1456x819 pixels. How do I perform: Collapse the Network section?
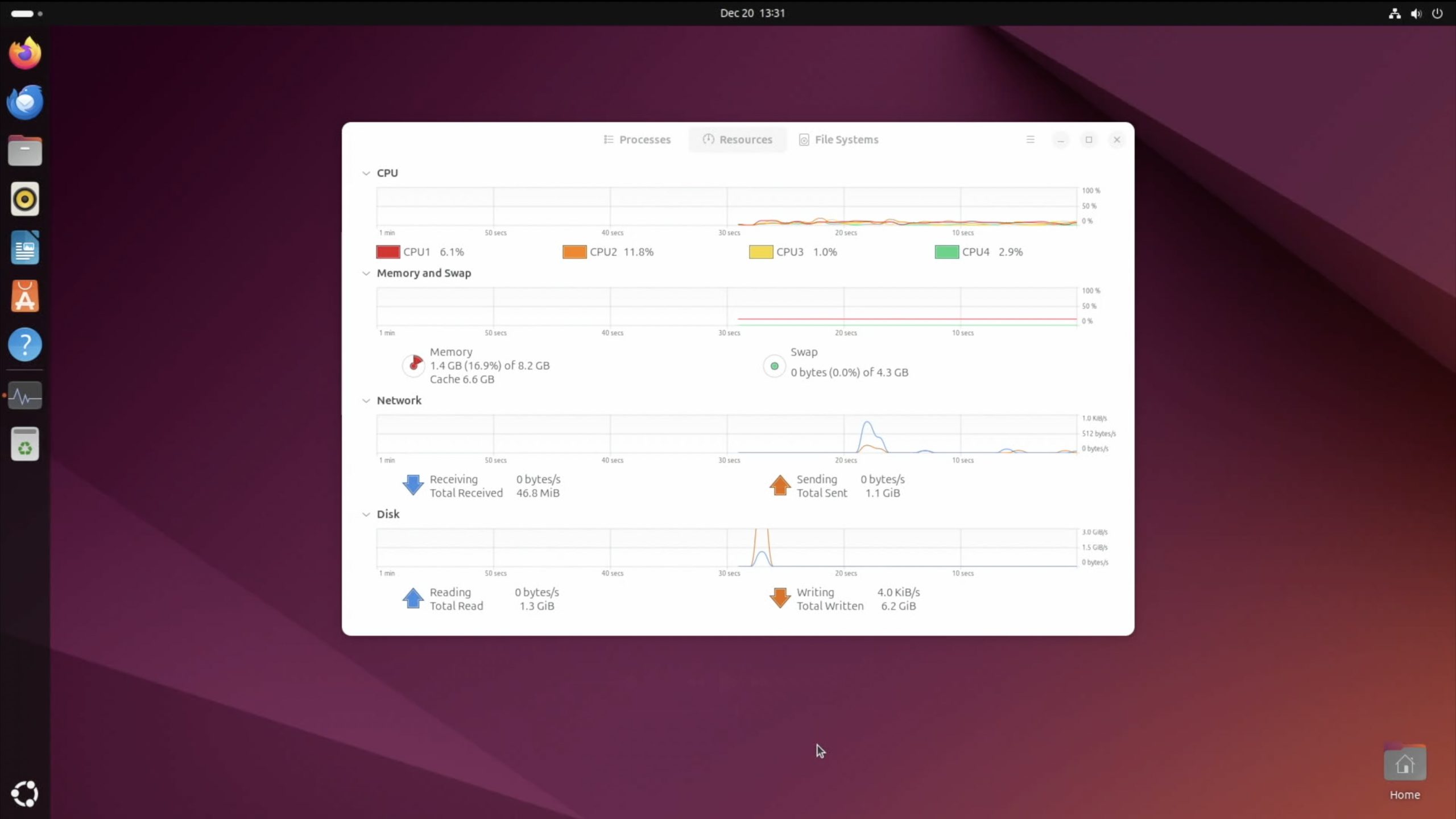click(366, 400)
